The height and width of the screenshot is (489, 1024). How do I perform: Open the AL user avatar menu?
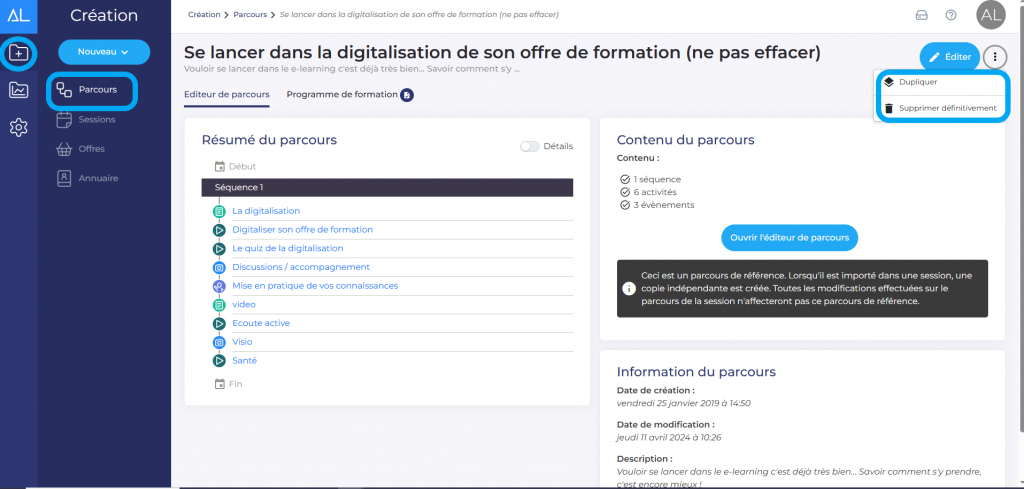(x=990, y=15)
